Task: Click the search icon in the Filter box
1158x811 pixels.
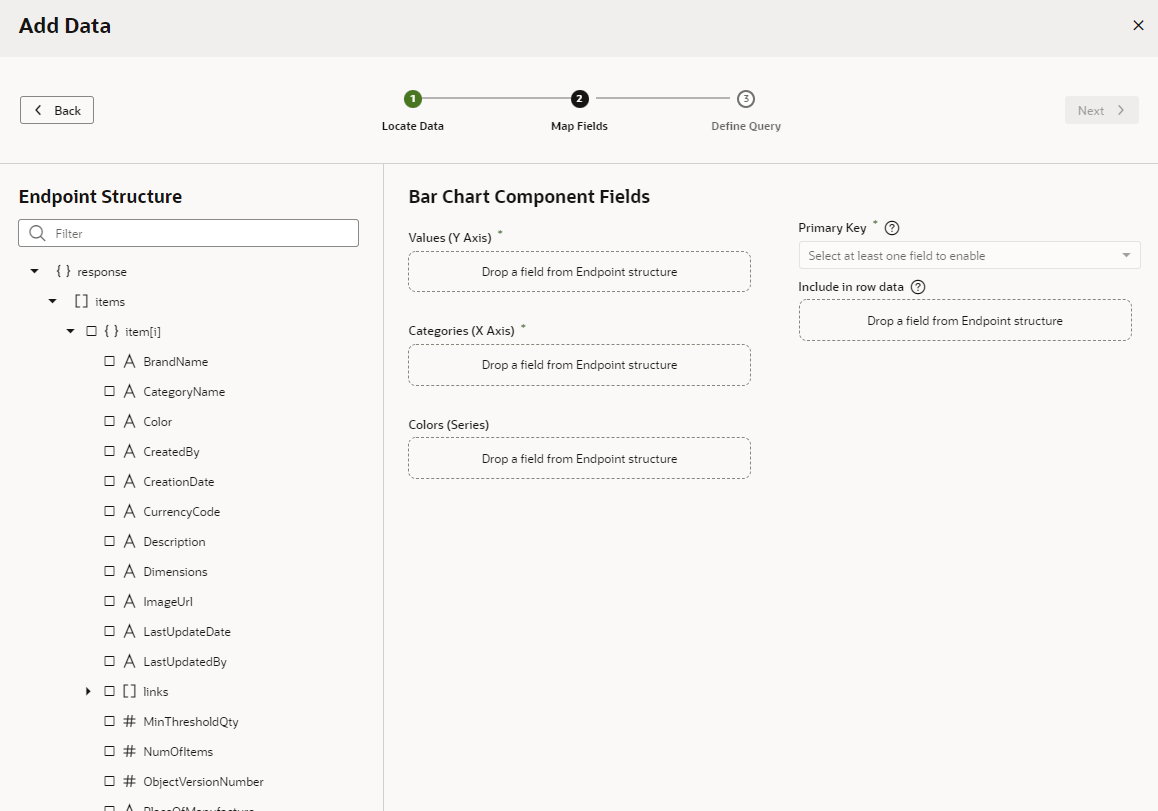Action: [x=38, y=233]
